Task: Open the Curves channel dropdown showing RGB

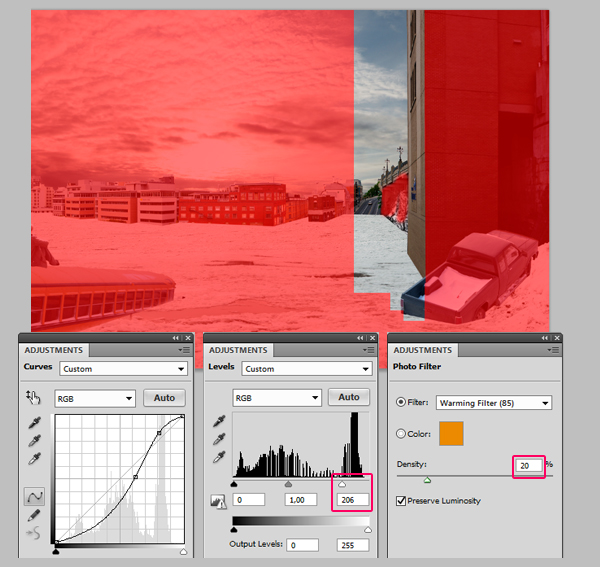Action: point(95,399)
